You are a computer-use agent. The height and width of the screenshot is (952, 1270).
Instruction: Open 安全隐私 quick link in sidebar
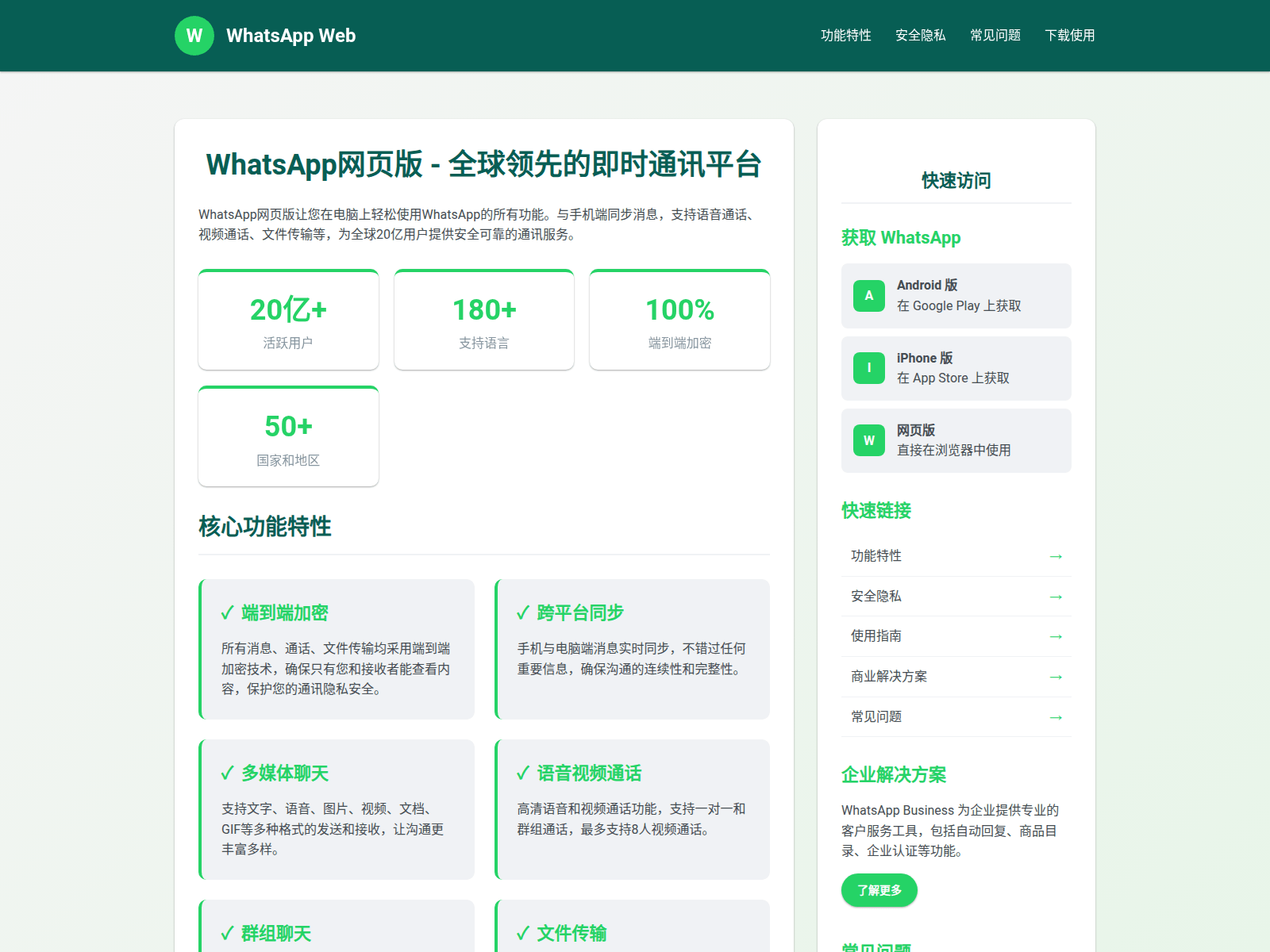(x=956, y=597)
